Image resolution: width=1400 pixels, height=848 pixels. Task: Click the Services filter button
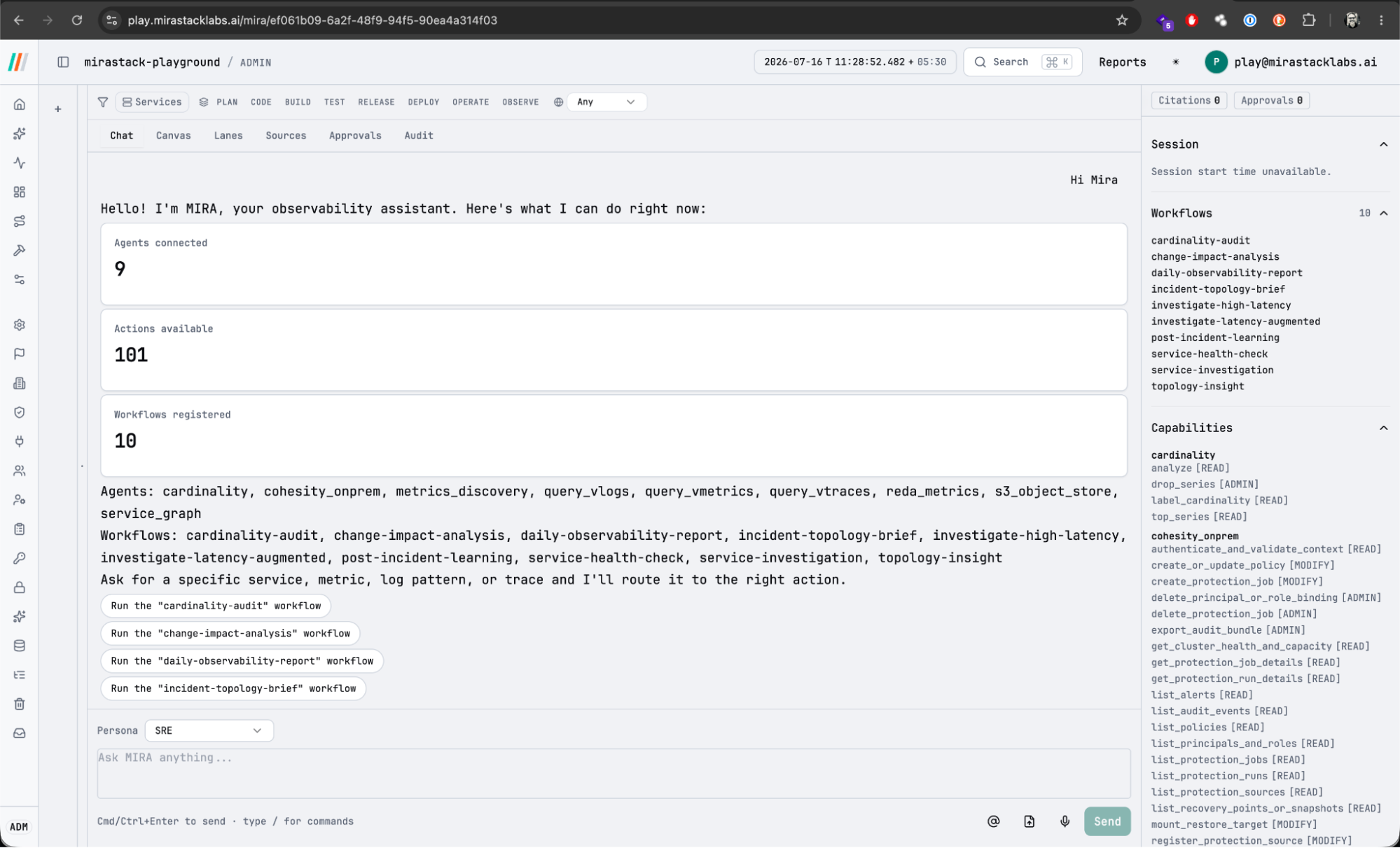coord(152,102)
